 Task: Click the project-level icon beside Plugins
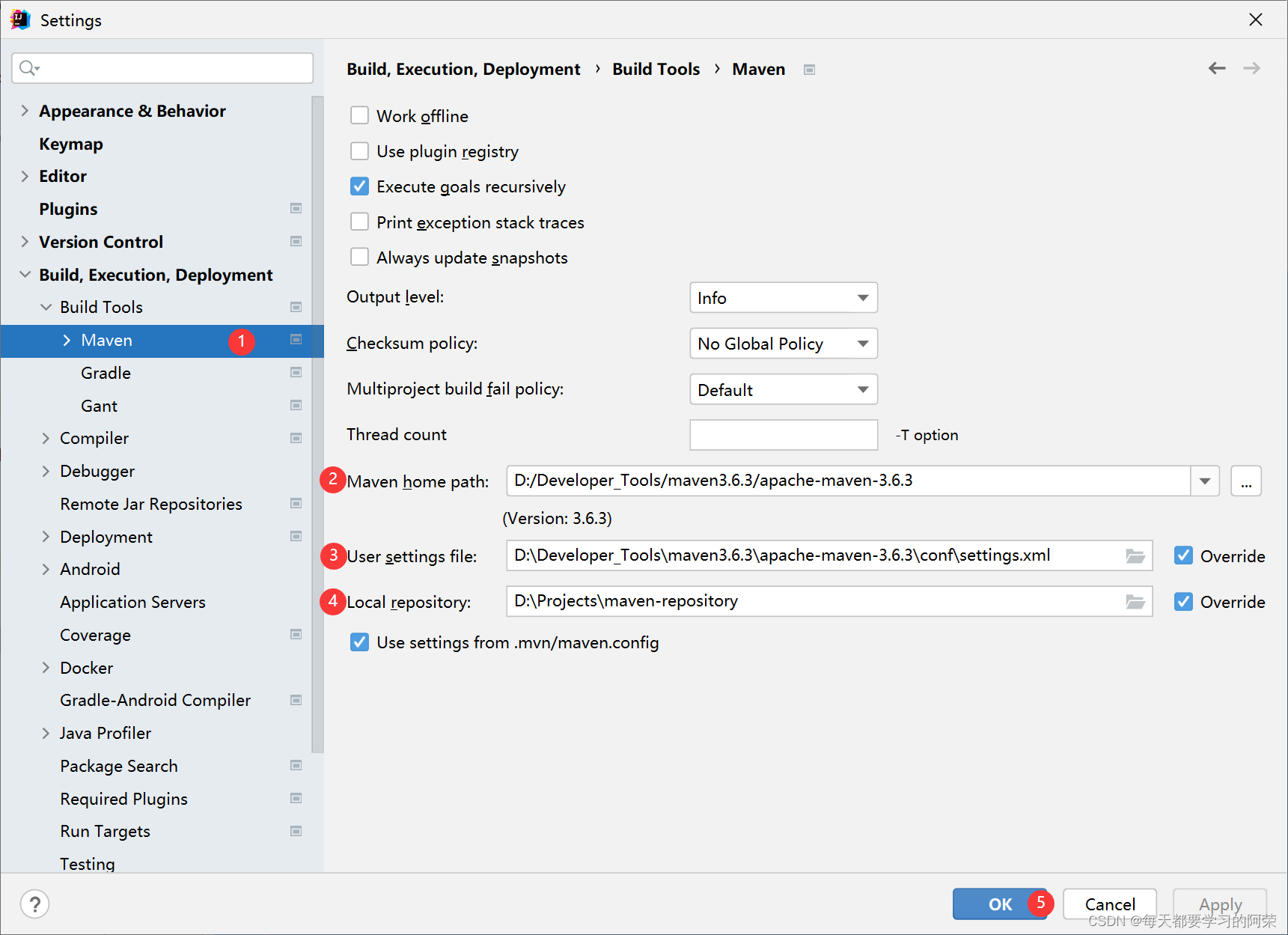coord(296,208)
